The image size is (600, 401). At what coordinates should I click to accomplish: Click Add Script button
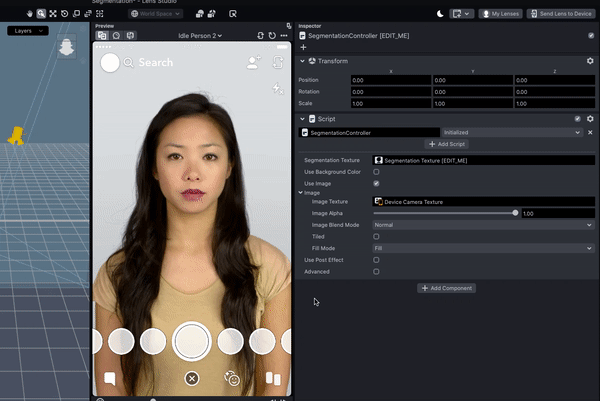click(x=447, y=144)
